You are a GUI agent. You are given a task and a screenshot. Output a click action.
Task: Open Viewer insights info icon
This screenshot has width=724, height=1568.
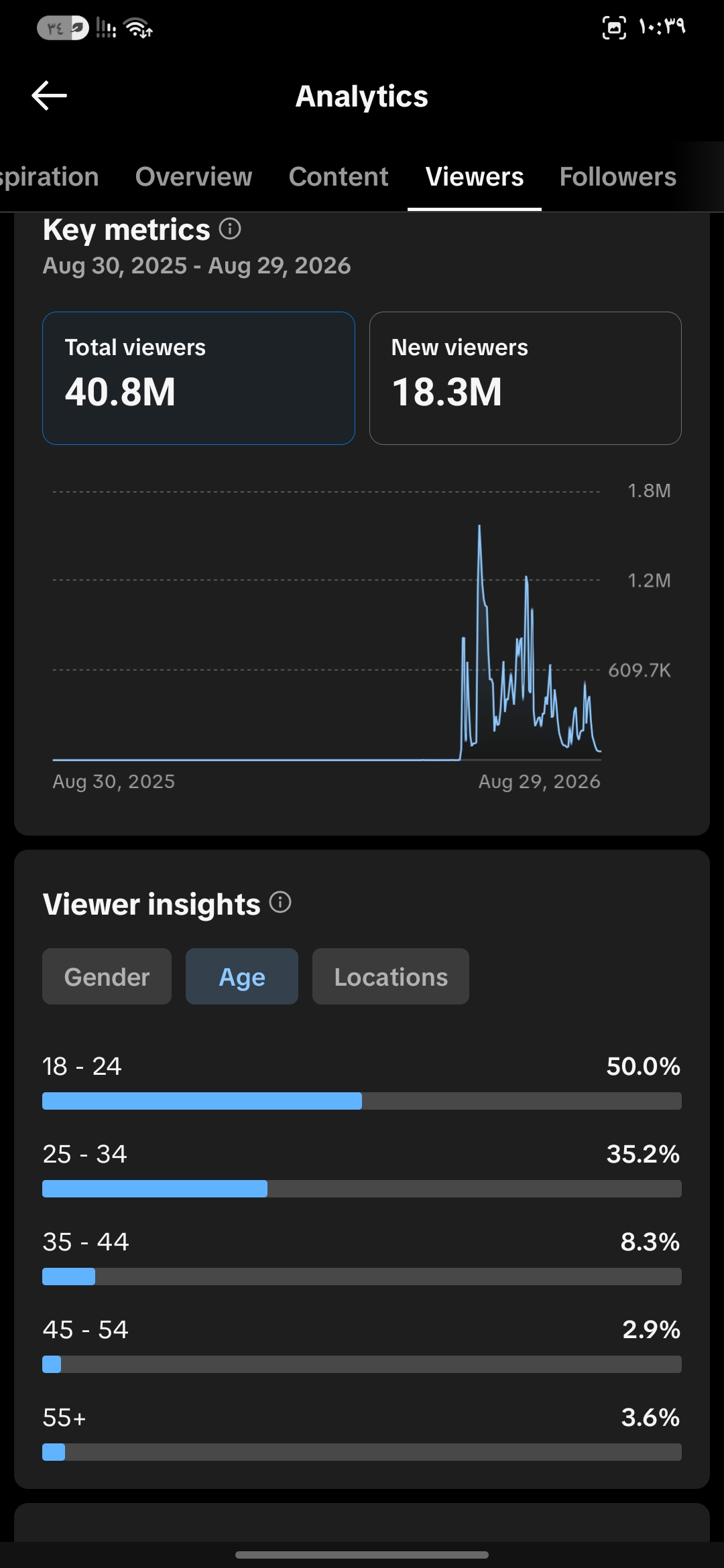point(280,903)
